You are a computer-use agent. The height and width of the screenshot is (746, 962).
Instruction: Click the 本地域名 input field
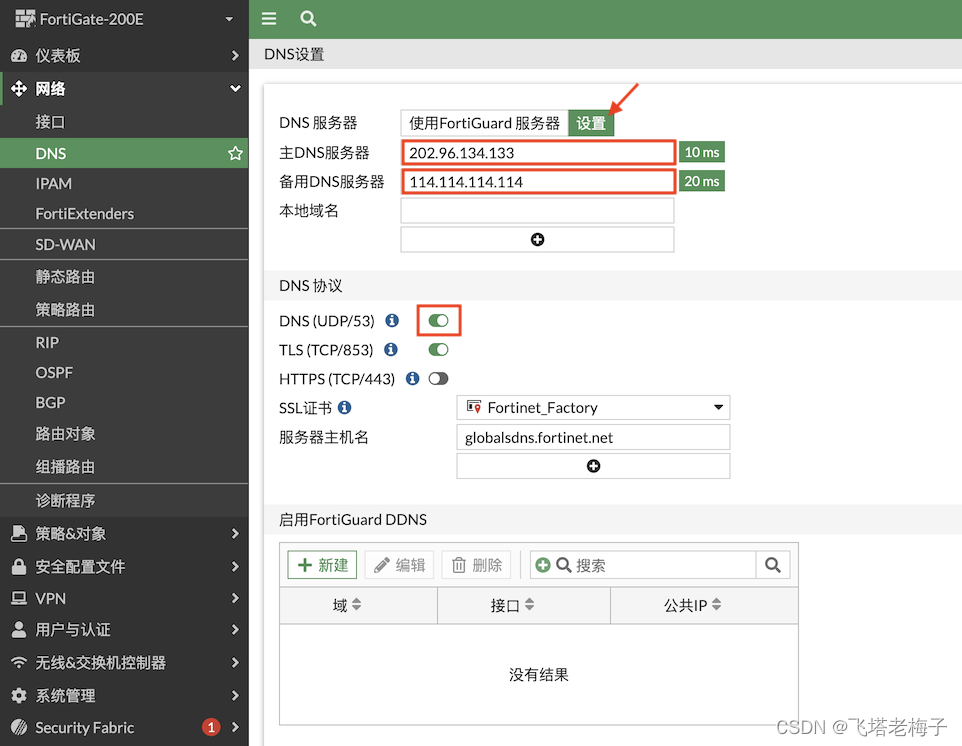pyautogui.click(x=537, y=210)
